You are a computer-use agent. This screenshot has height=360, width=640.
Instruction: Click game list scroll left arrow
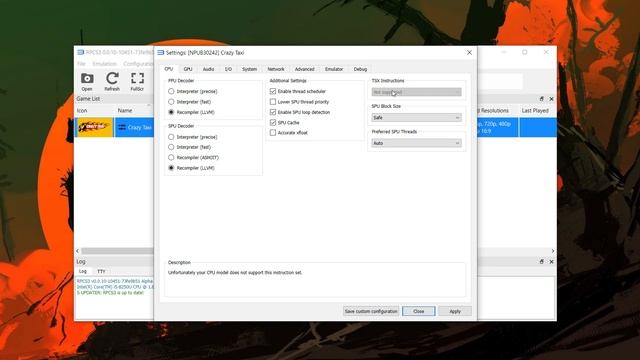78,251
